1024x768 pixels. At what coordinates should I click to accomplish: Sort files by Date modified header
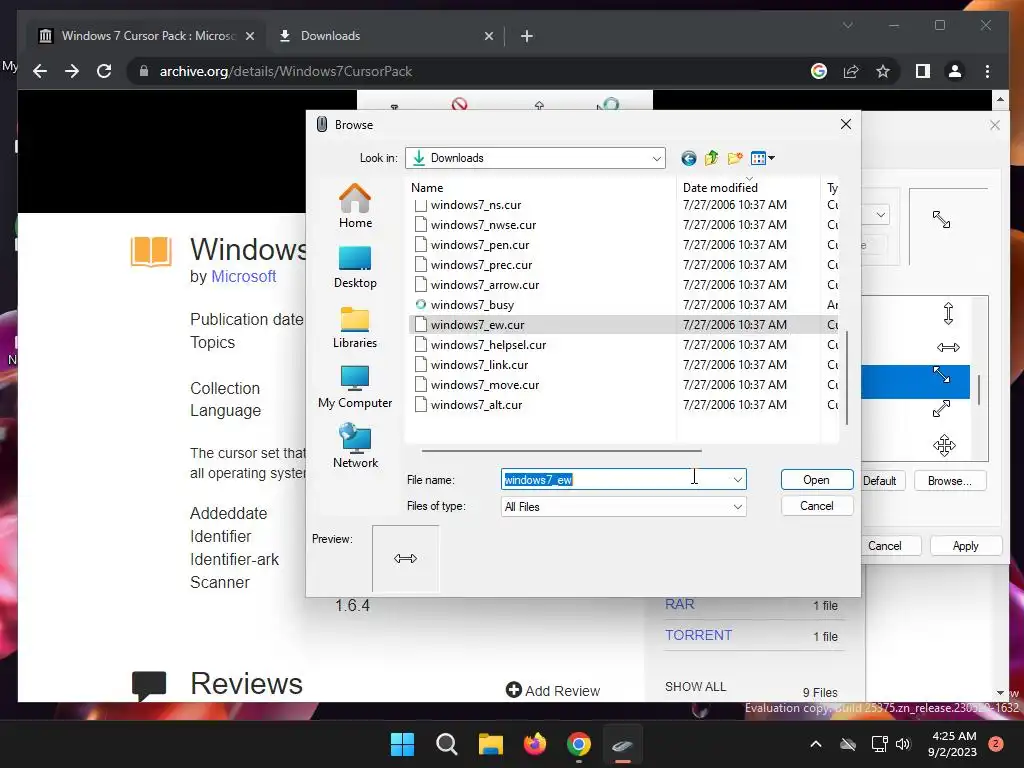[x=748, y=188]
